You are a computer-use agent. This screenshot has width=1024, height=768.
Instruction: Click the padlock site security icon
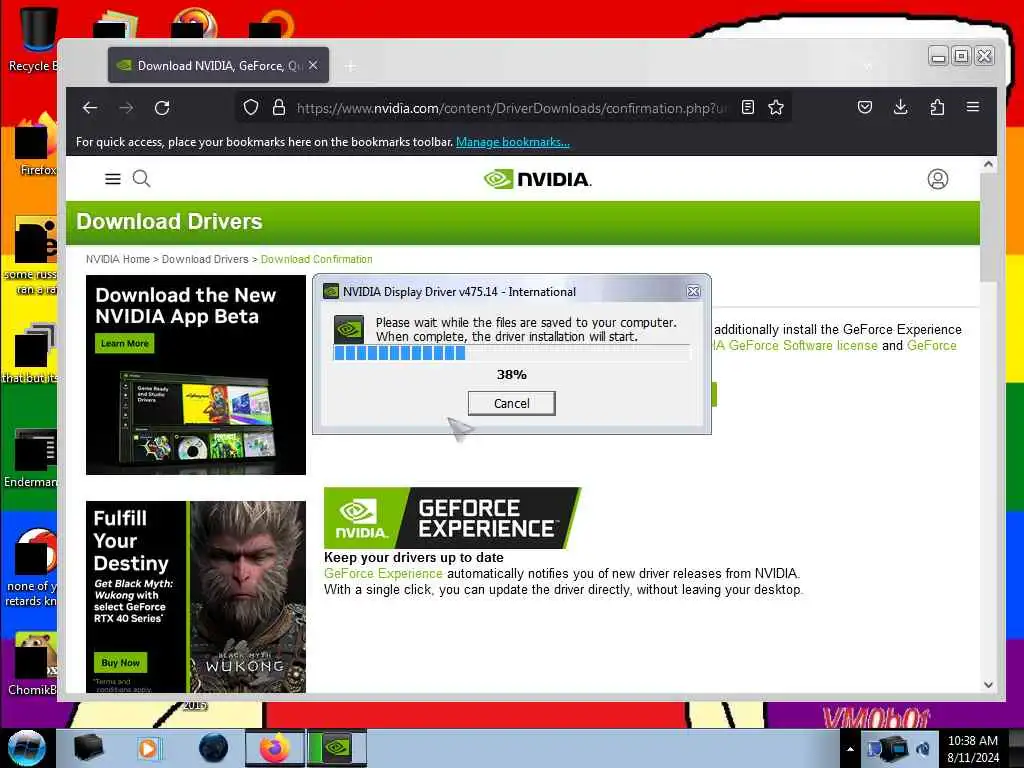pyautogui.click(x=279, y=108)
